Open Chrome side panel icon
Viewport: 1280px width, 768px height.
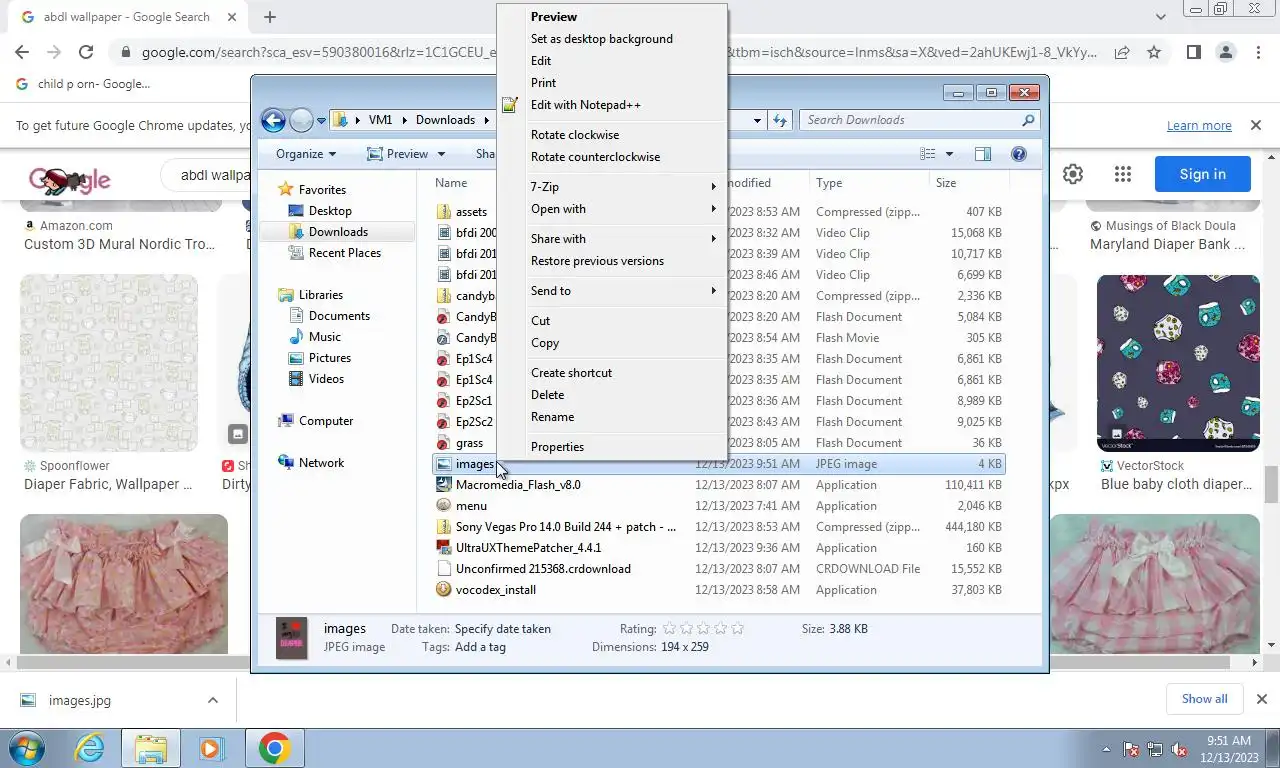(1193, 52)
